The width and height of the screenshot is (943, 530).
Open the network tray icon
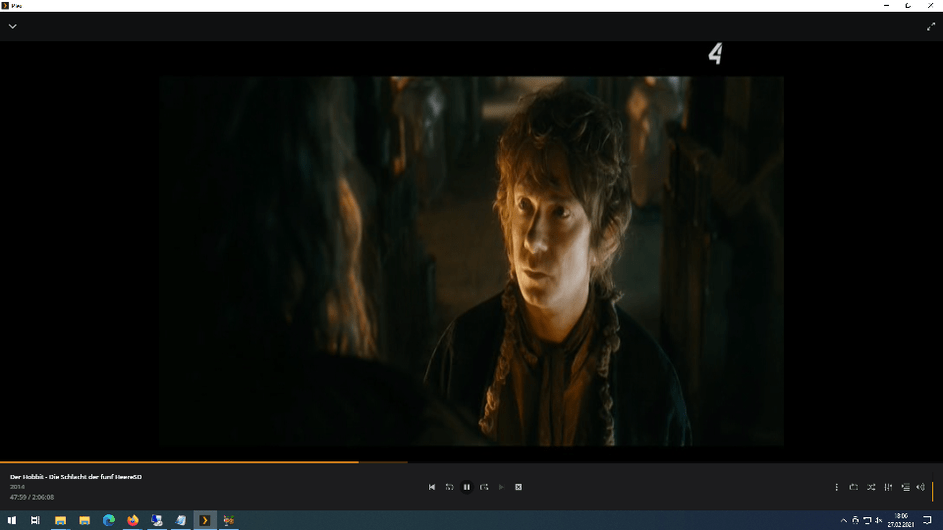pyautogui.click(x=855, y=520)
